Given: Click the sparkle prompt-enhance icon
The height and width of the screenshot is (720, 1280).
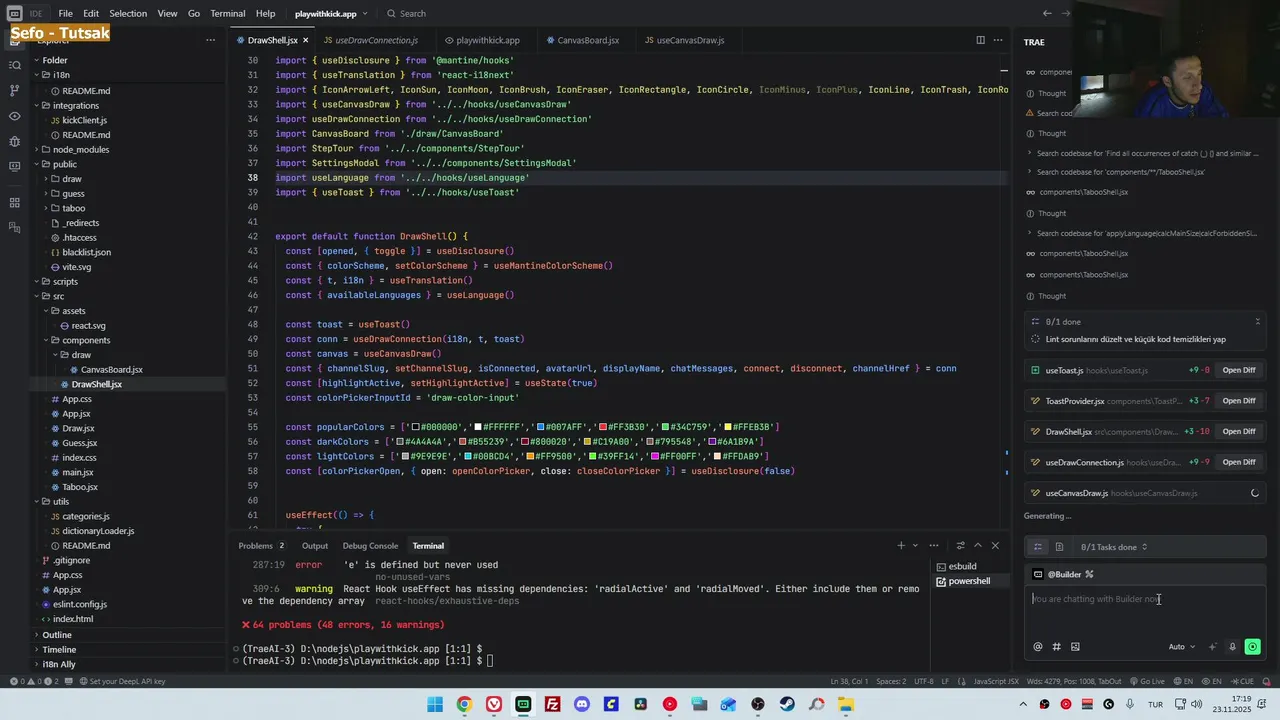Looking at the screenshot, I should [x=1213, y=647].
